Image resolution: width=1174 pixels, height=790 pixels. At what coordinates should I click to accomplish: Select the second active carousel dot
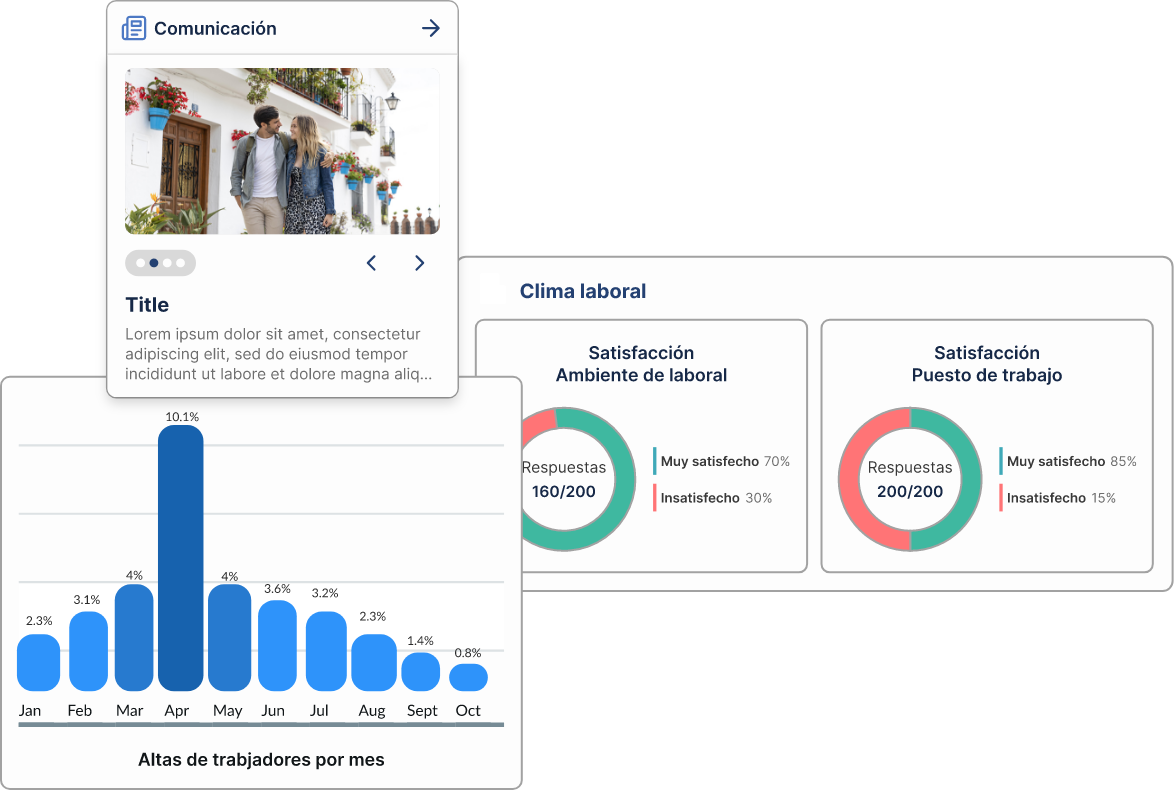pos(154,263)
